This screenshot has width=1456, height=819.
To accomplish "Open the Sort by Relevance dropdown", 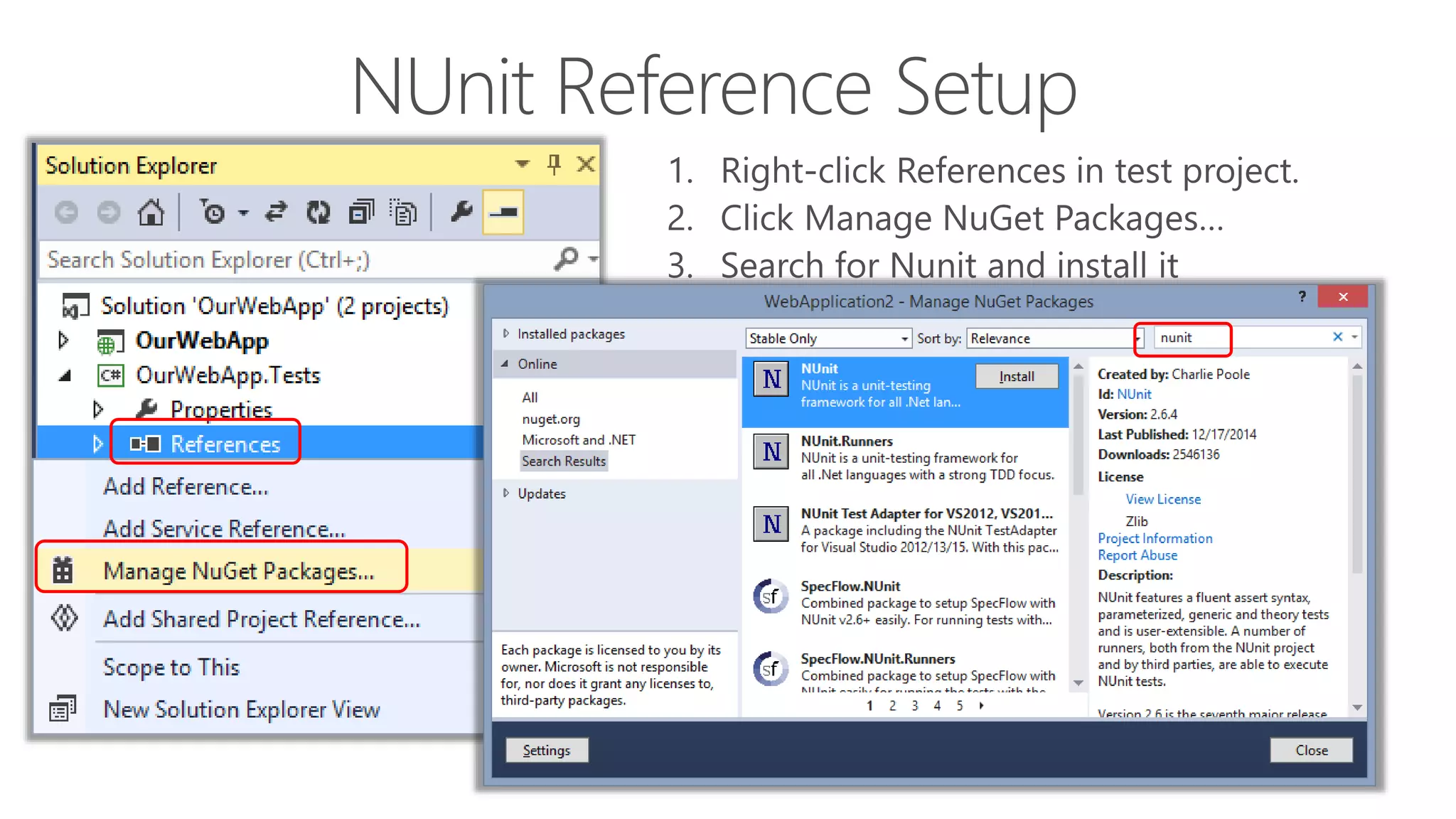I will [x=1053, y=338].
